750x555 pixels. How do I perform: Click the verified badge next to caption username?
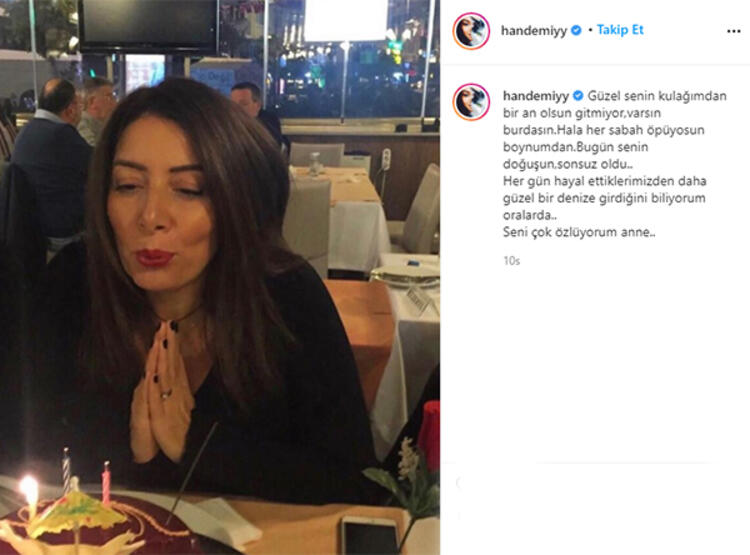tap(578, 96)
